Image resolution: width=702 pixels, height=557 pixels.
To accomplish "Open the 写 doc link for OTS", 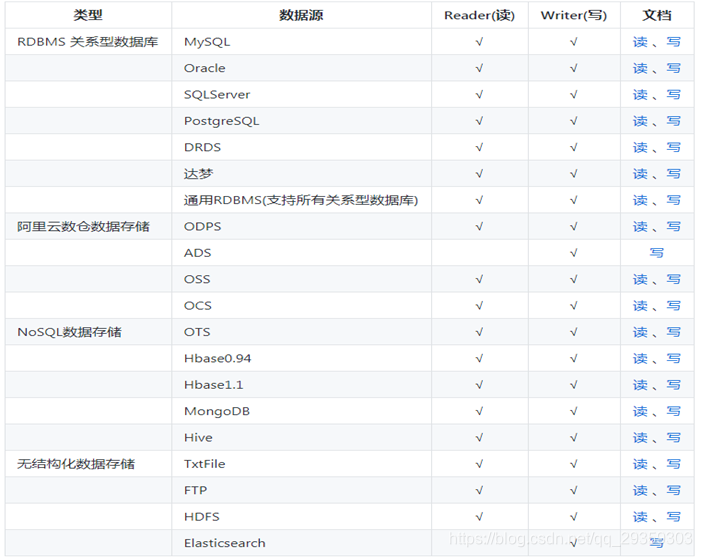I will [x=673, y=333].
